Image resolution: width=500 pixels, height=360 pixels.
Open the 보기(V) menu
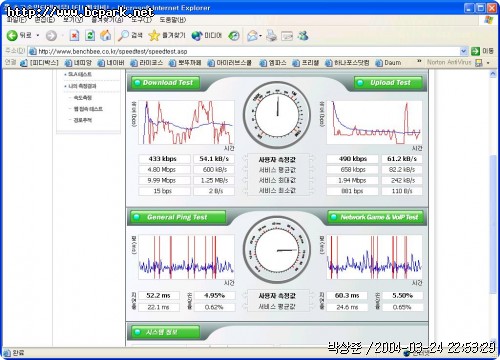[73, 20]
